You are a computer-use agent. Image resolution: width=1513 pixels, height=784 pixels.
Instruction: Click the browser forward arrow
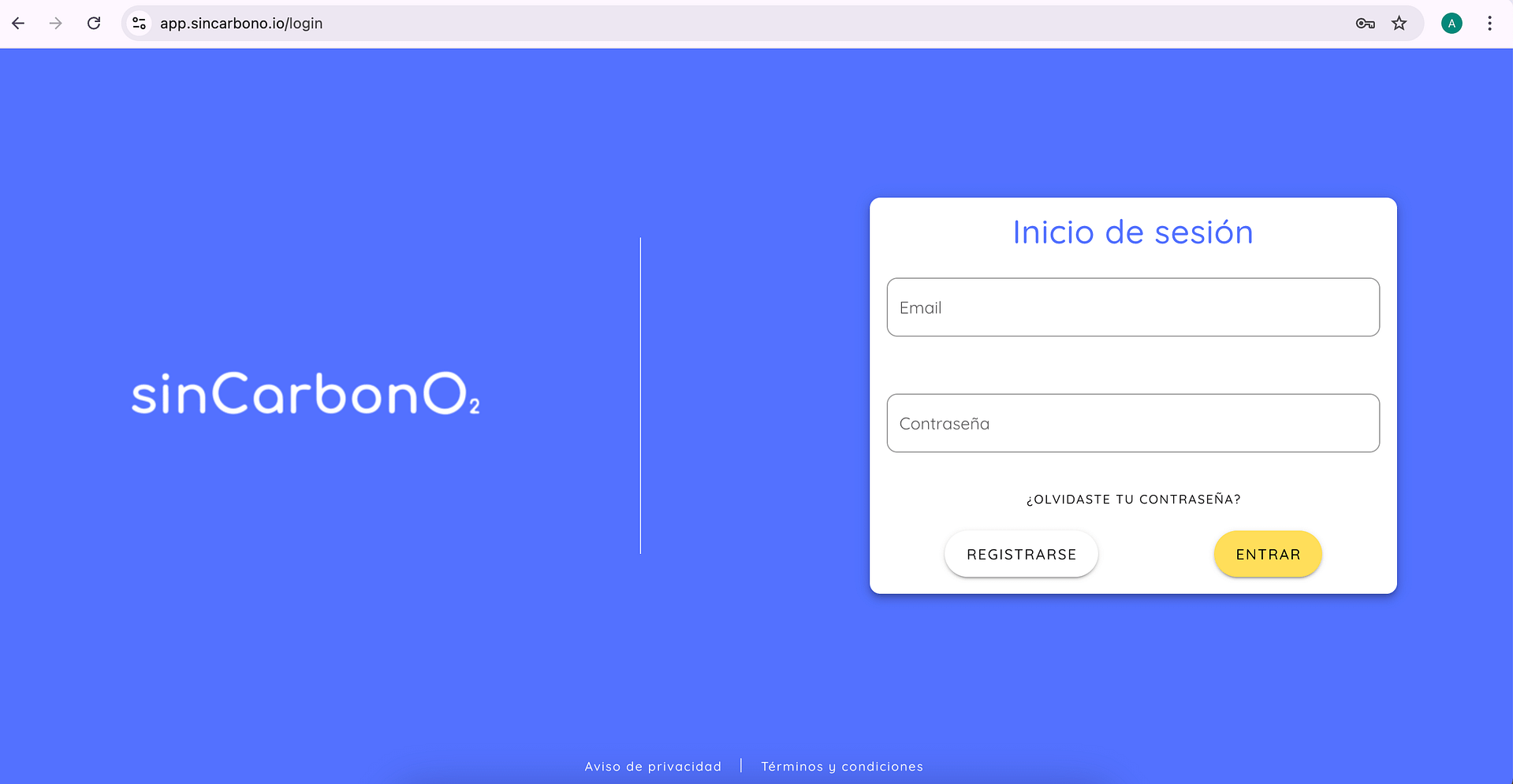click(x=55, y=24)
